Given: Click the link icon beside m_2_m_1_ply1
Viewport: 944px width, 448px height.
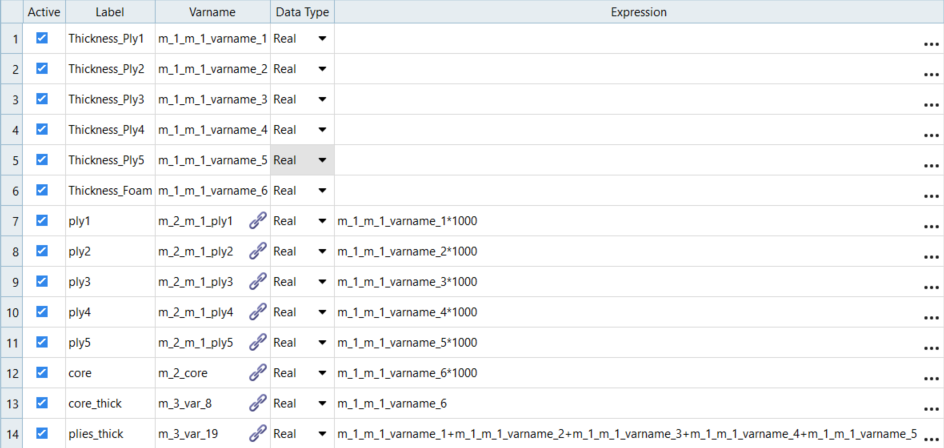Looking at the screenshot, I should (x=257, y=221).
